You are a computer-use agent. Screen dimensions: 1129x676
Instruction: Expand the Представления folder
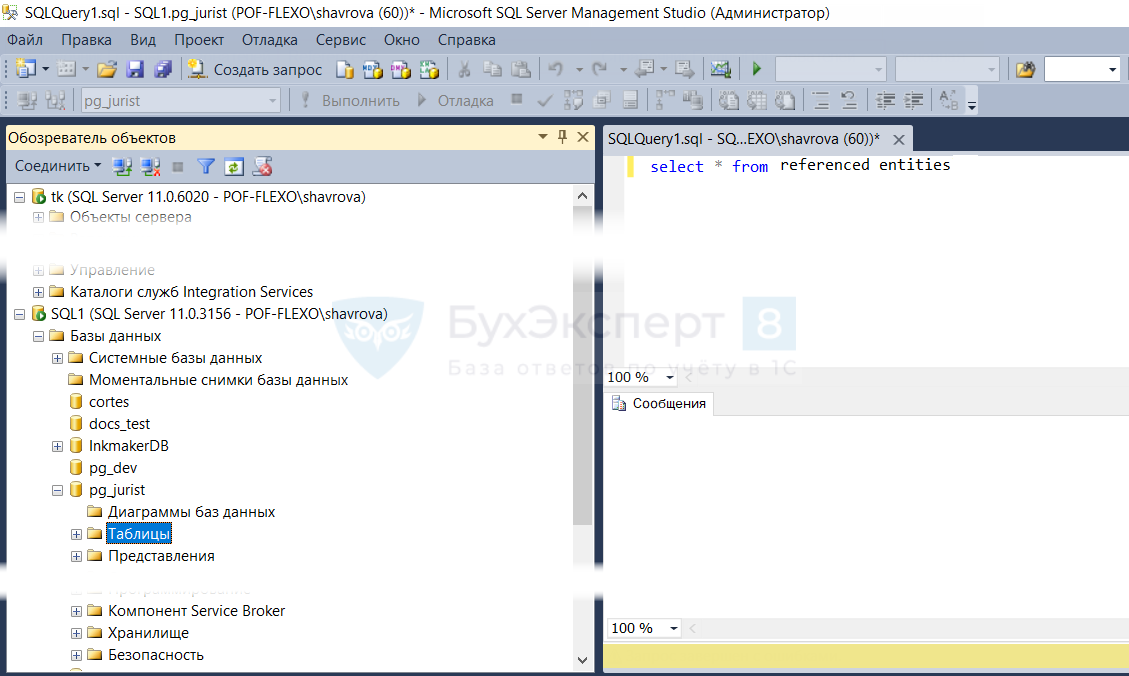pos(76,556)
